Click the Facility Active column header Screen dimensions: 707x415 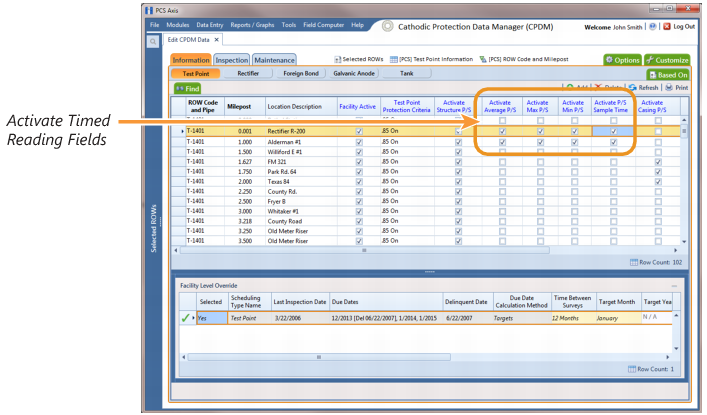[x=358, y=106]
